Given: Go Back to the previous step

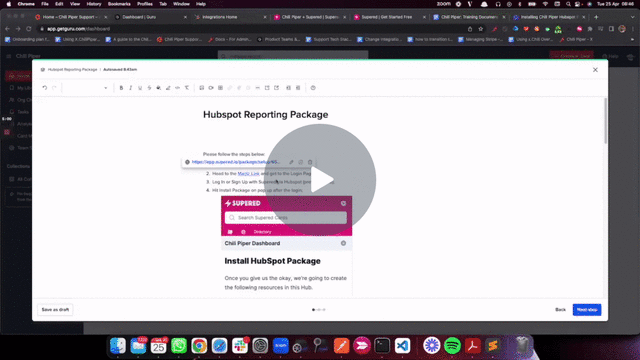Looking at the screenshot, I should (560, 310).
